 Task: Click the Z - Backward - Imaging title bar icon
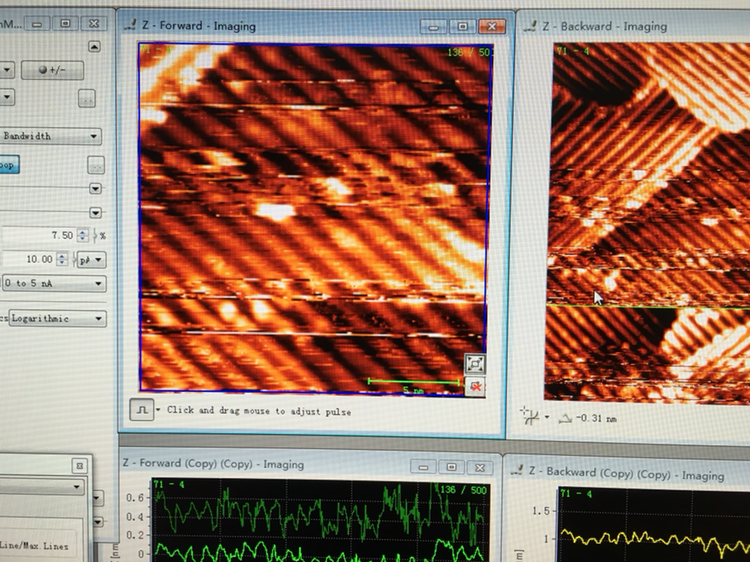pyautogui.click(x=529, y=26)
